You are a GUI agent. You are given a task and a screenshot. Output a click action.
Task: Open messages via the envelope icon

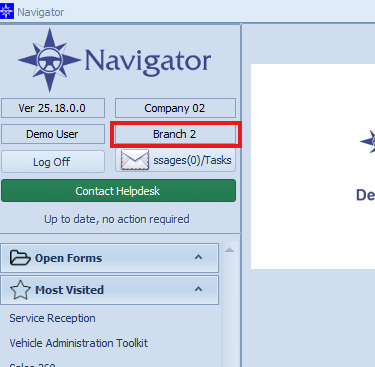(135, 160)
